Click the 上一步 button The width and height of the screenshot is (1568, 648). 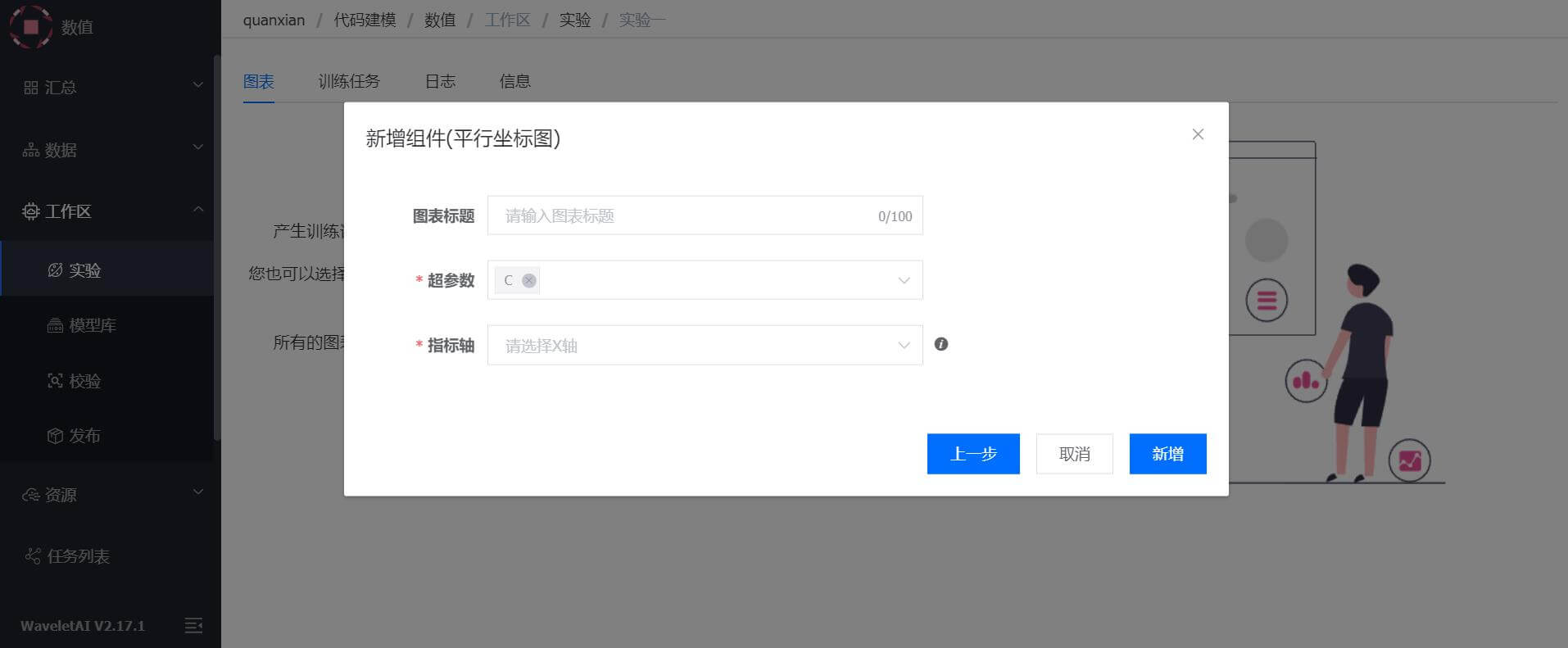pyautogui.click(x=973, y=454)
